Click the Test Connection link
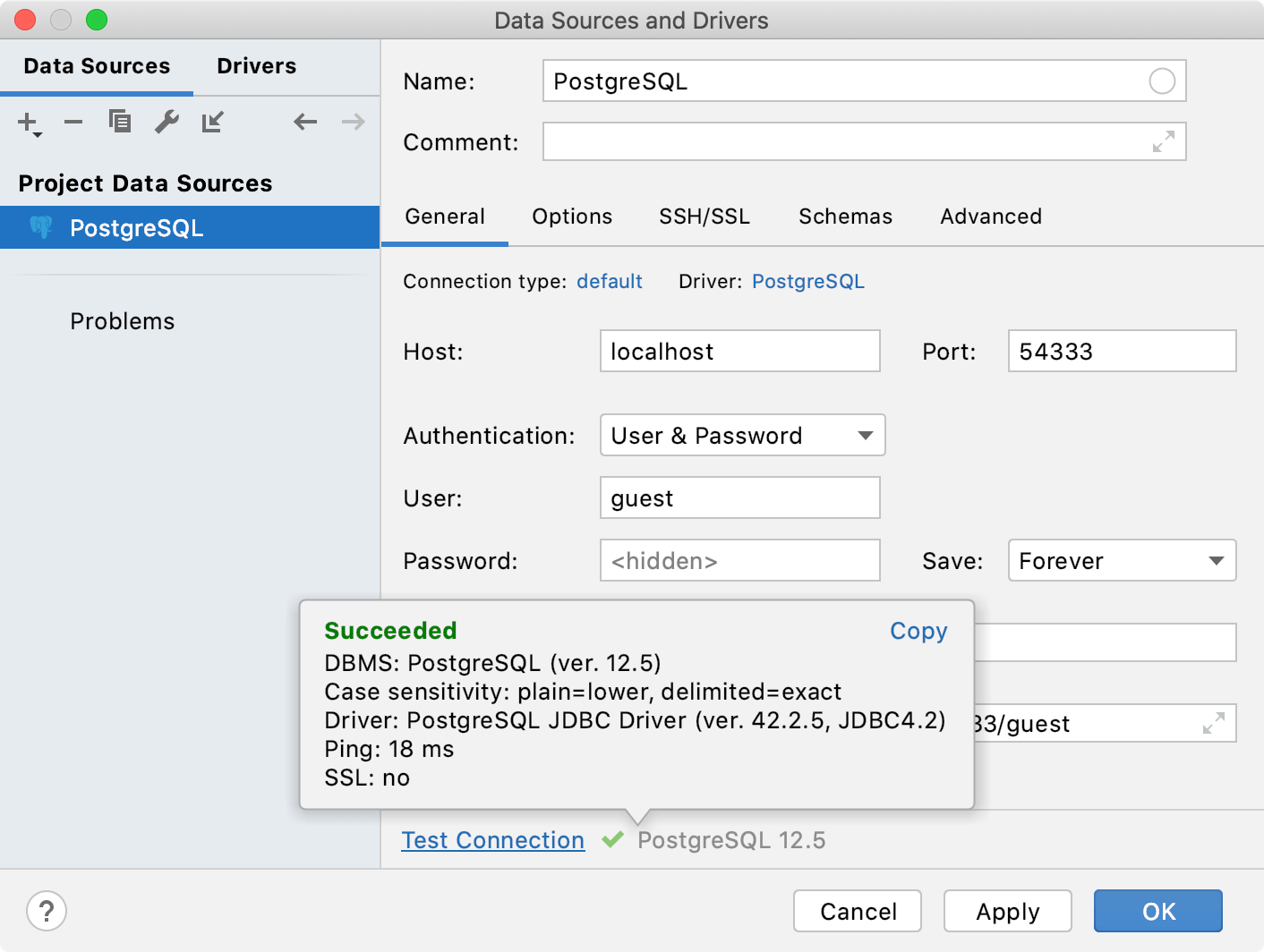 pos(492,839)
